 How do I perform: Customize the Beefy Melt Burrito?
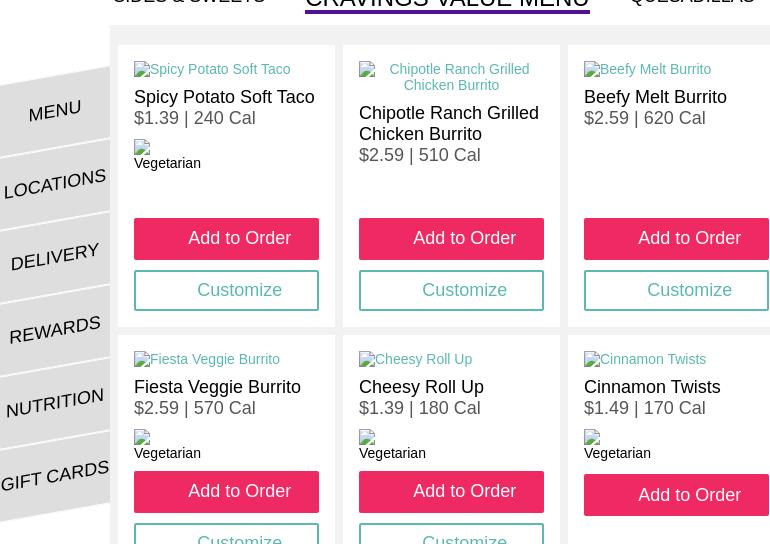click(676, 291)
